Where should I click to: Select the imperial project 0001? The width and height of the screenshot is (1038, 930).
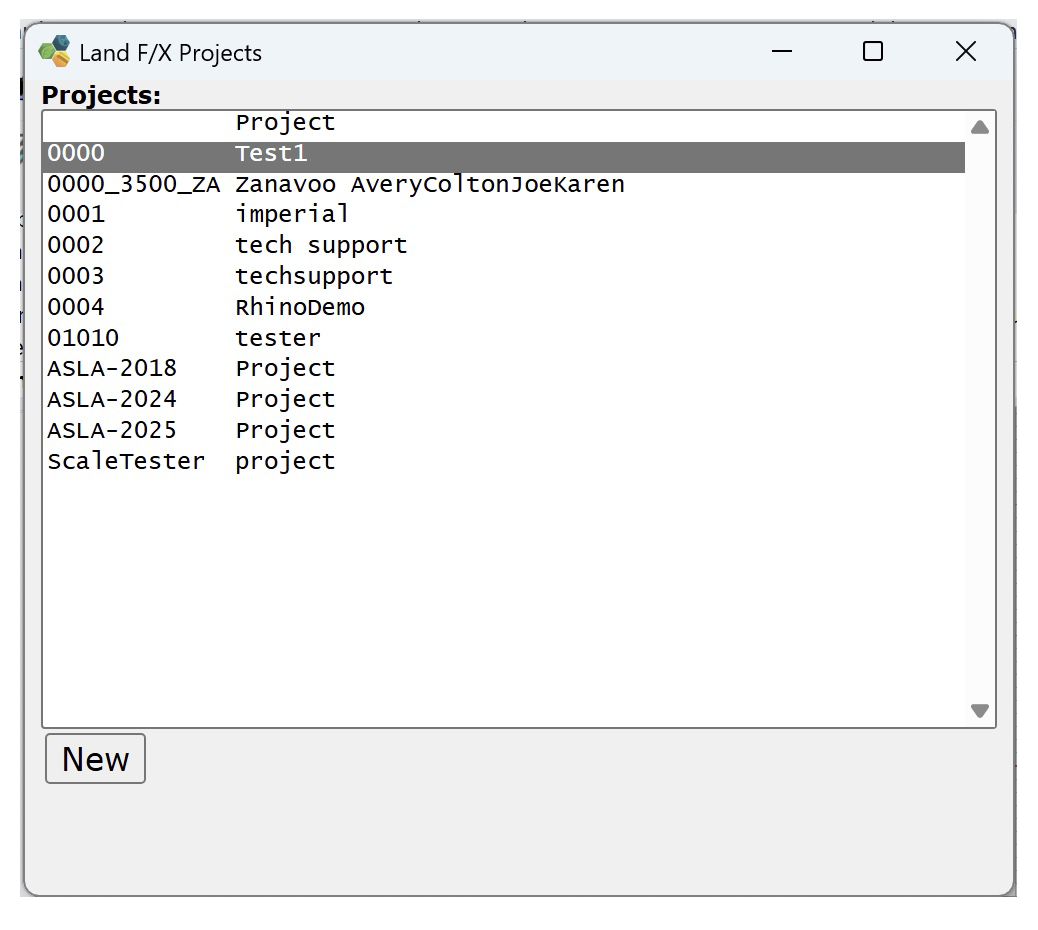(300, 214)
